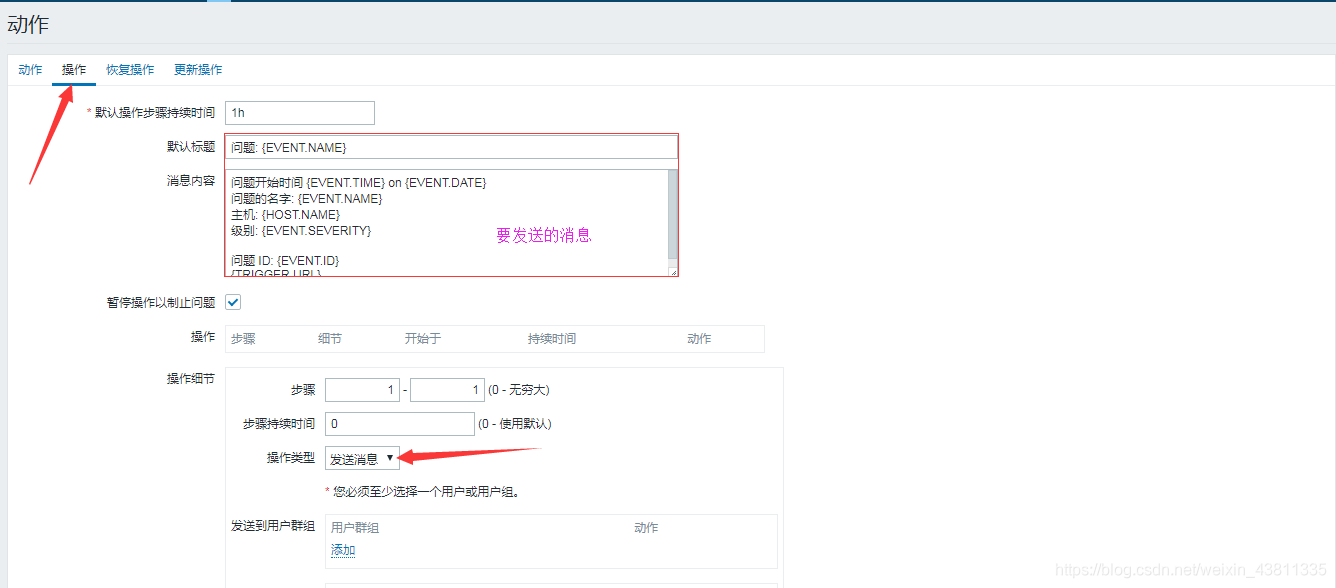Click the 细节 column header

tap(330, 339)
